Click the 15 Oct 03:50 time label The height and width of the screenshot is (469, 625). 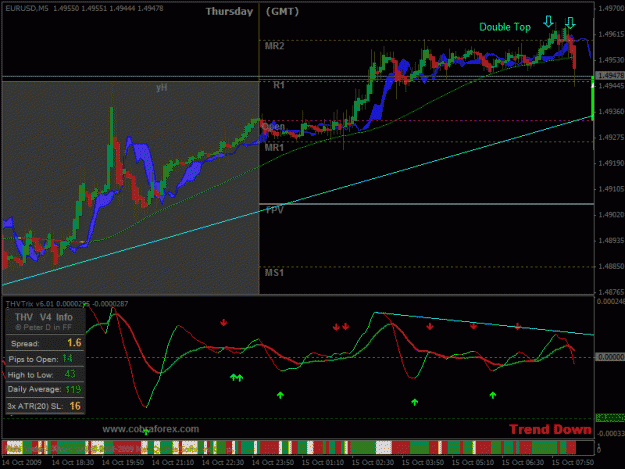[x=423, y=463]
